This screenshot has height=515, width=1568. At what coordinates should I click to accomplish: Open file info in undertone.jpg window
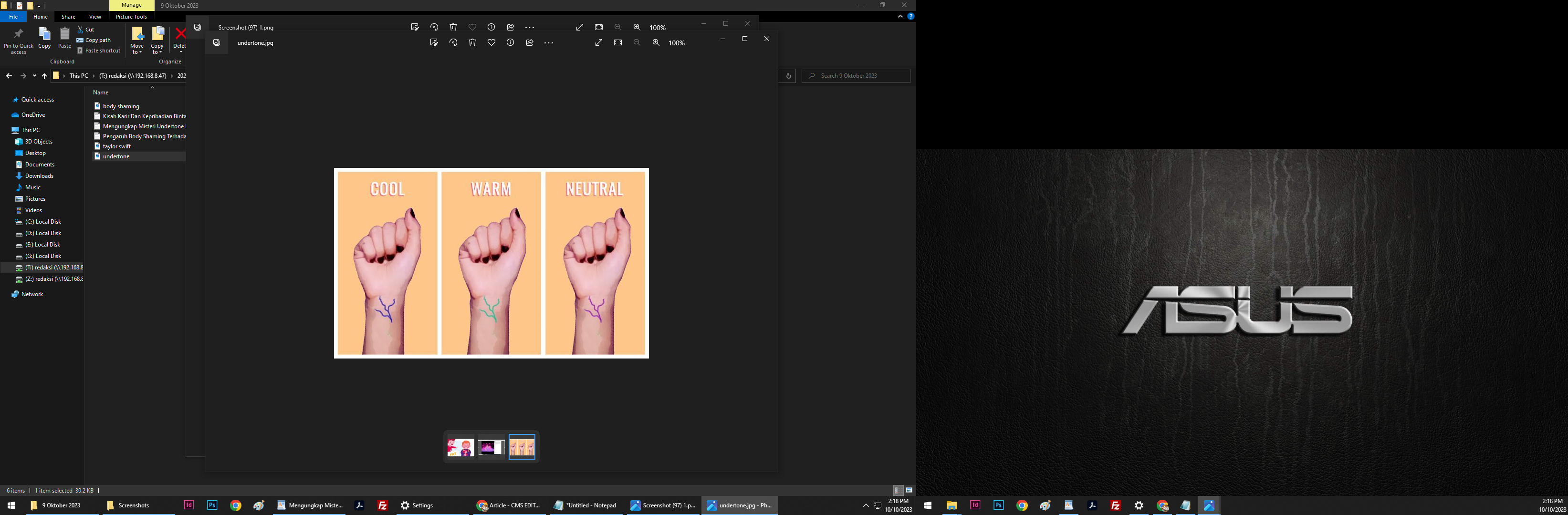click(510, 42)
